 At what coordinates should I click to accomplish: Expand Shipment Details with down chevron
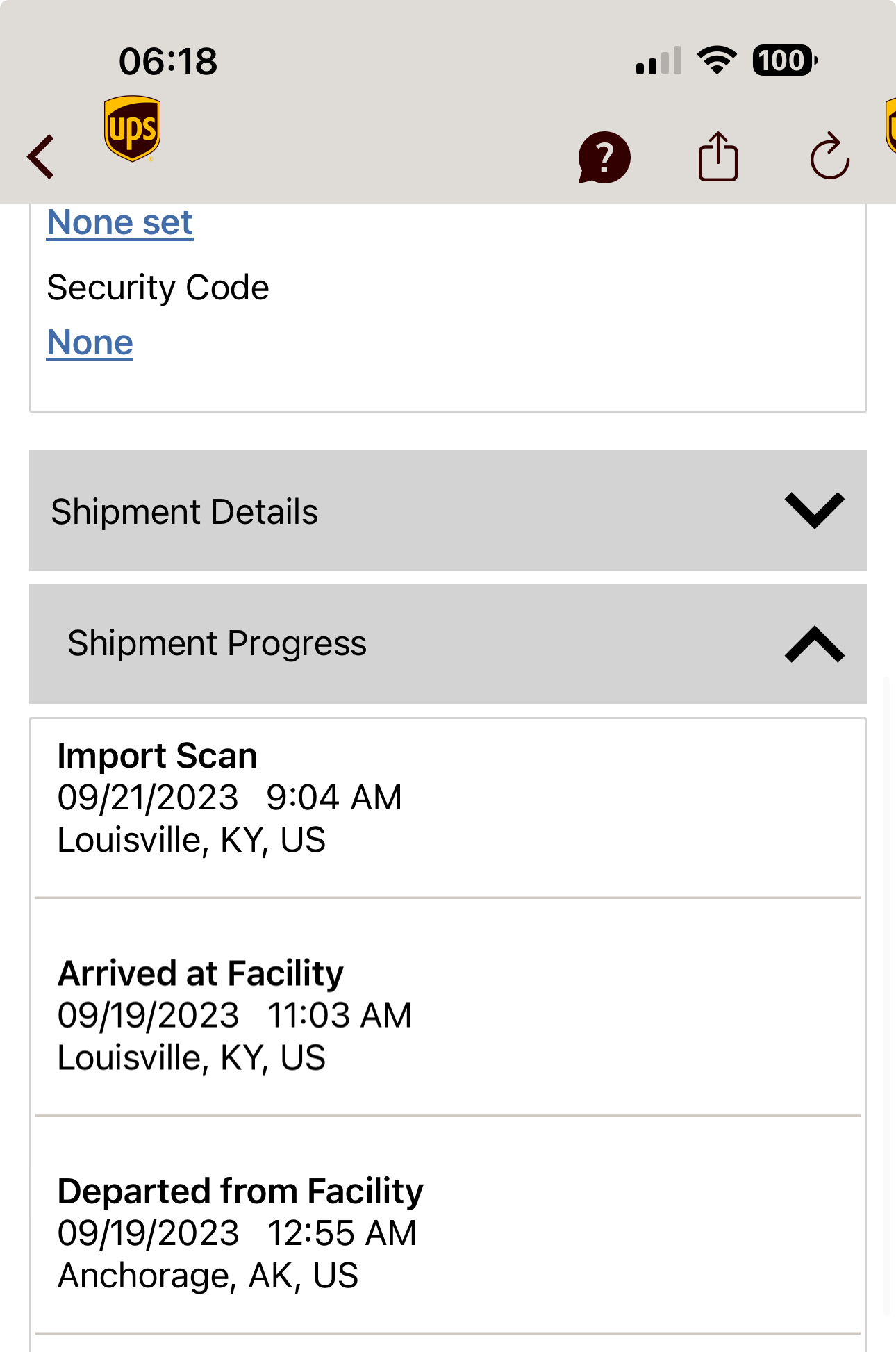coord(814,511)
